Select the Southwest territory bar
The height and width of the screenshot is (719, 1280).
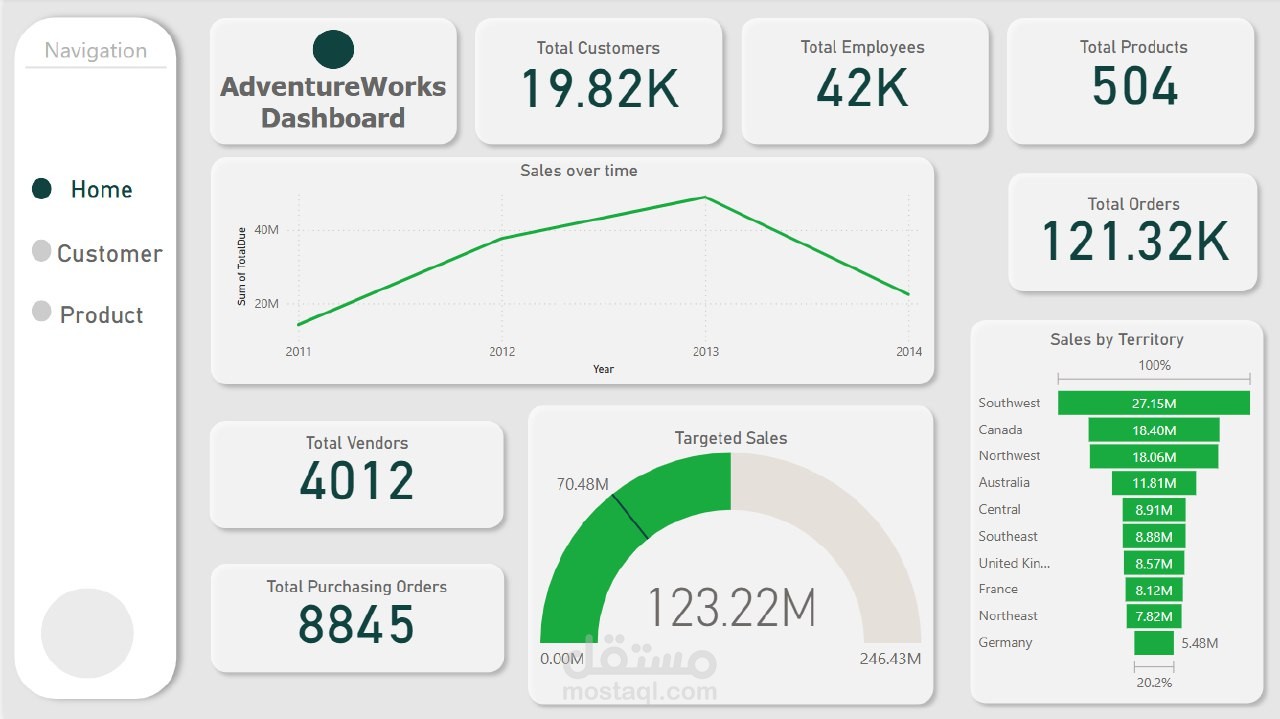(1155, 402)
